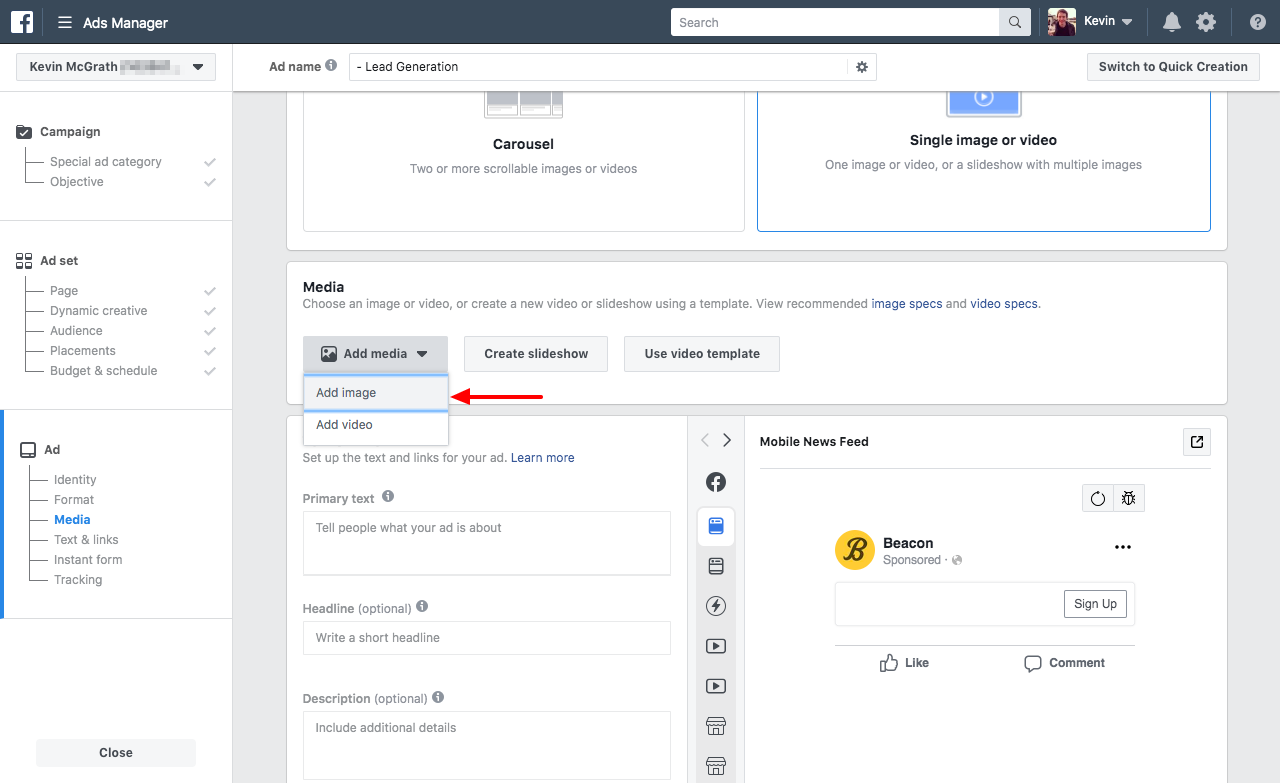1280x783 pixels.
Task: Open preview in new window icon
Action: click(1197, 442)
